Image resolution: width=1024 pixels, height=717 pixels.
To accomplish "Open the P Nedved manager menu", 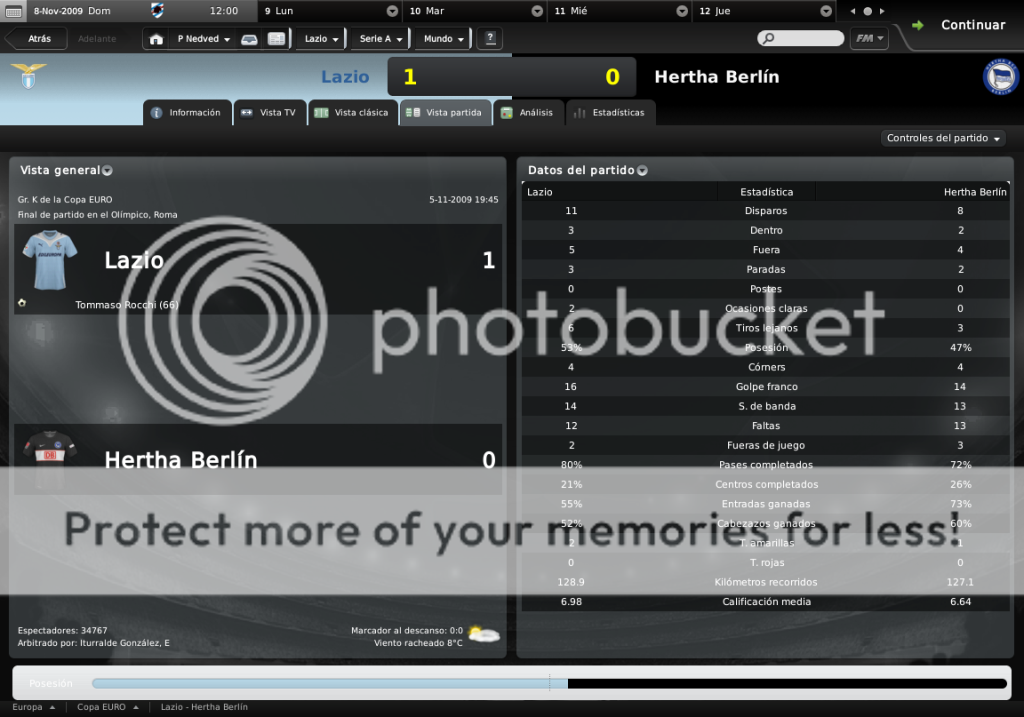I will coord(203,39).
